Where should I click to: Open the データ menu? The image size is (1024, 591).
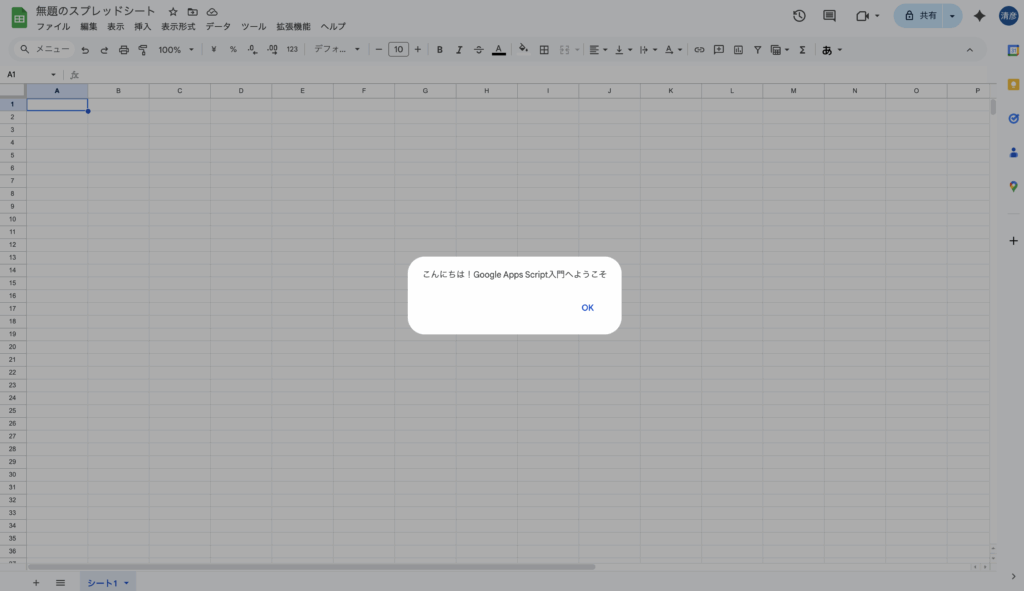[x=218, y=27]
